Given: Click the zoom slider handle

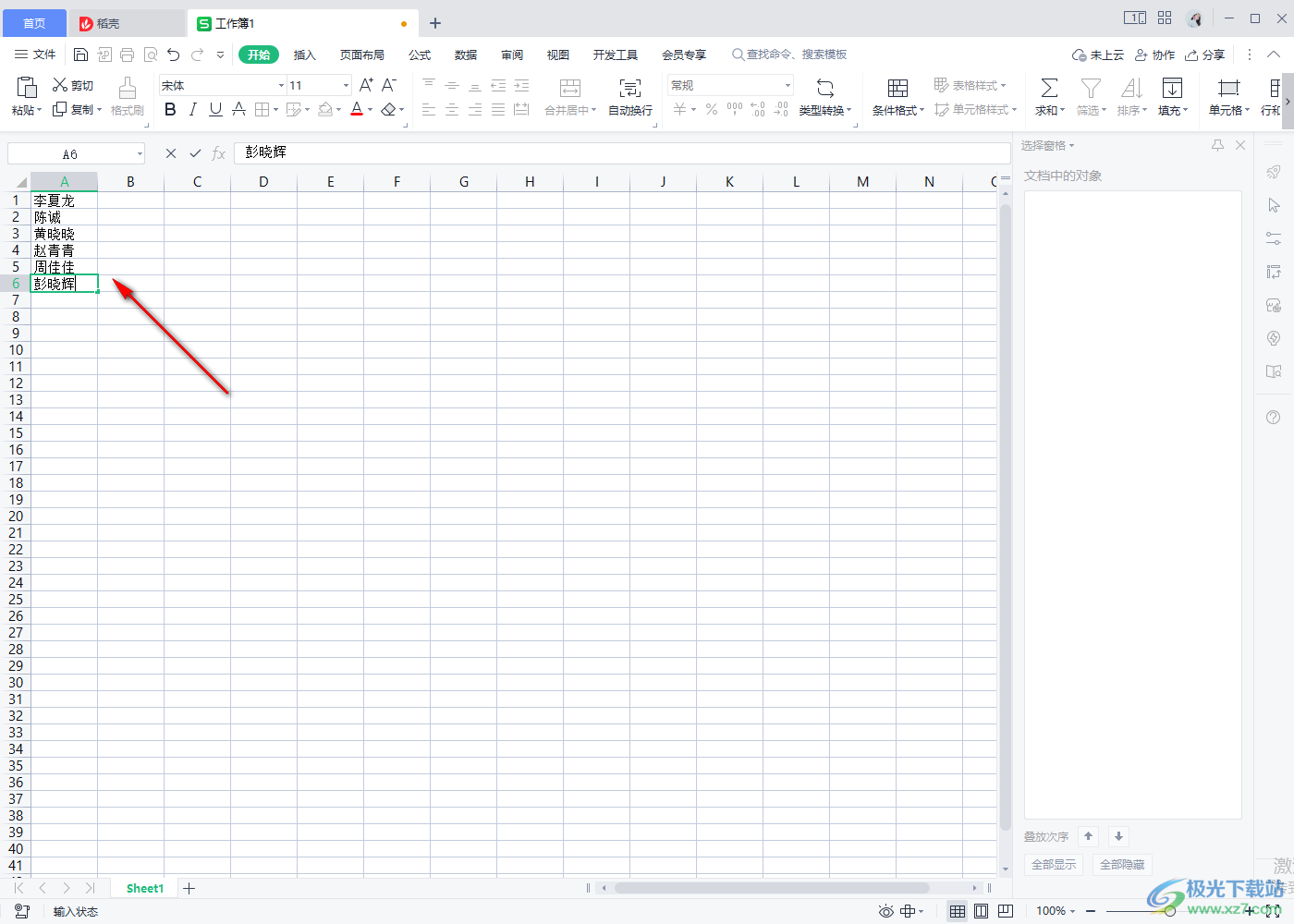Looking at the screenshot, I should point(1170,911).
